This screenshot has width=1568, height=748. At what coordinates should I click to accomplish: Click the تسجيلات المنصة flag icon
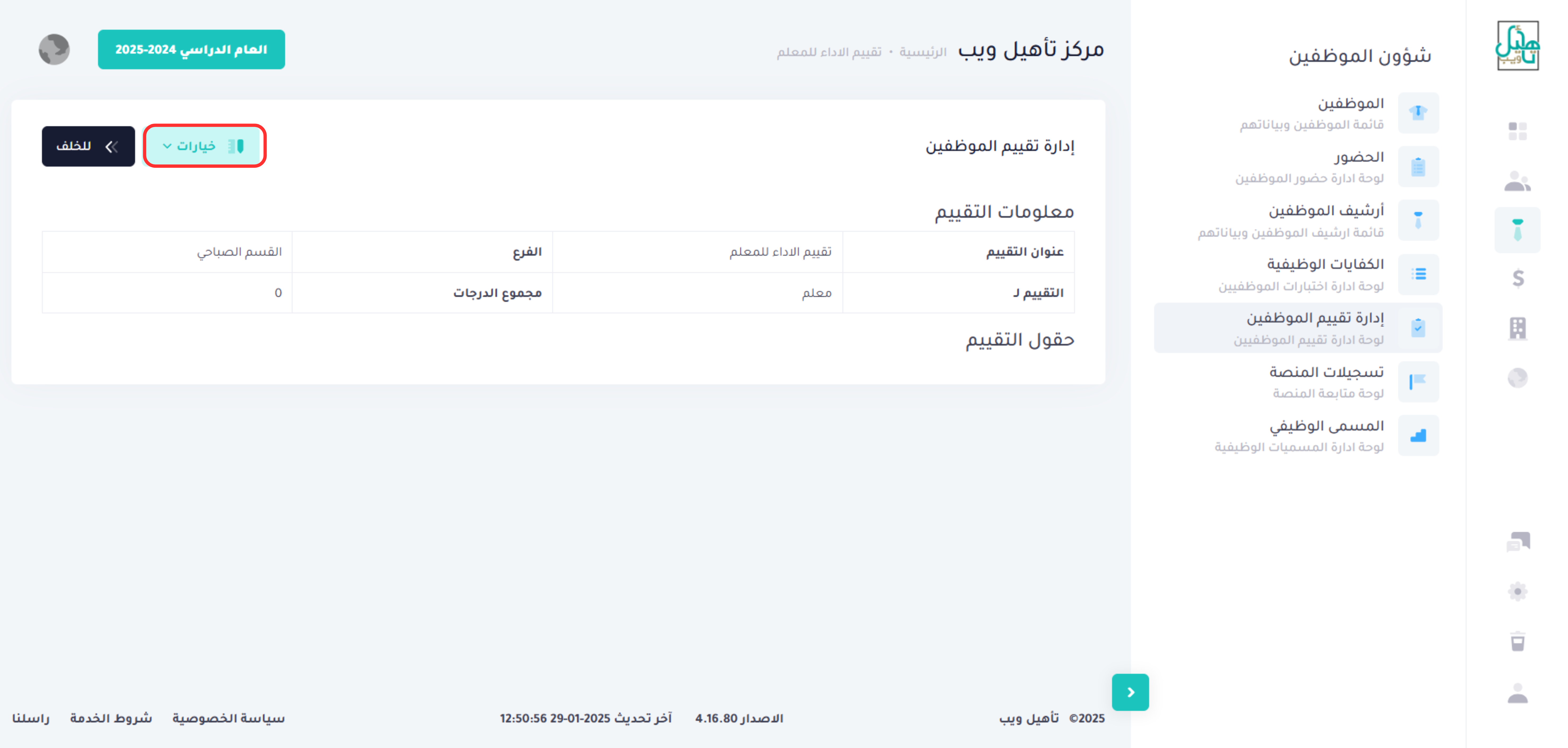(x=1418, y=382)
